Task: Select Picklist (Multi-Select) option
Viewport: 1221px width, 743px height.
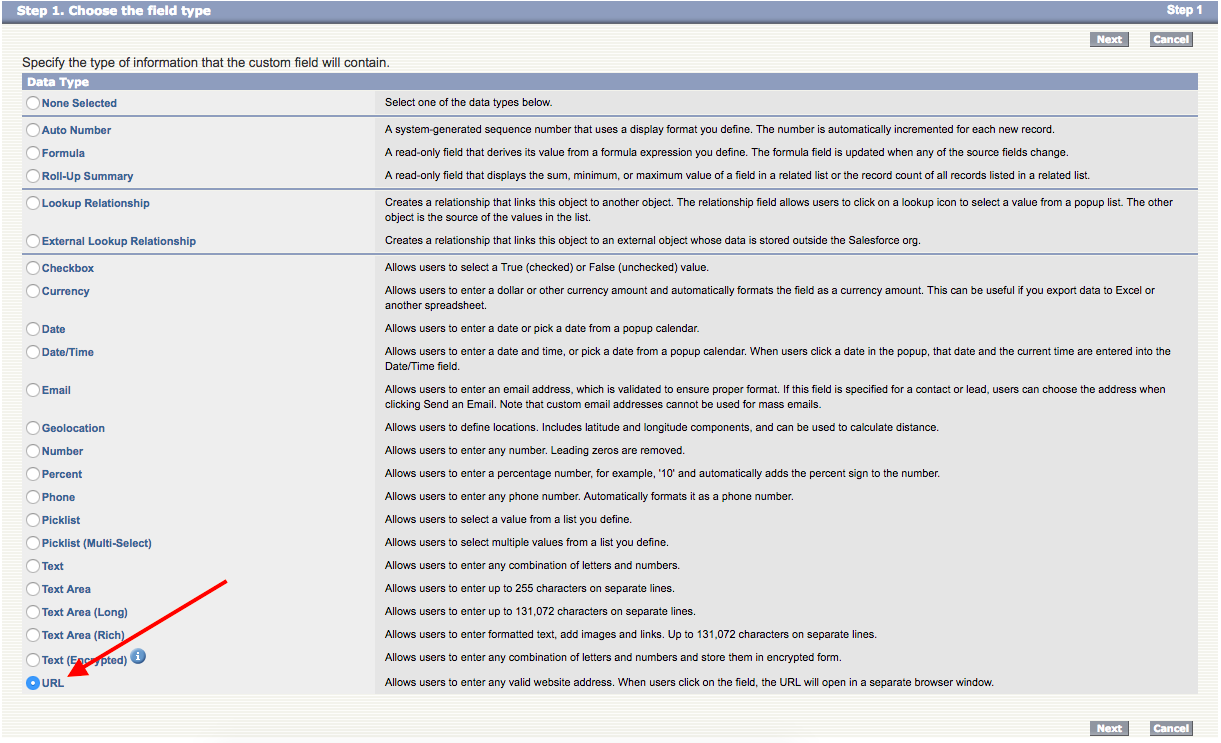Action: (x=34, y=543)
